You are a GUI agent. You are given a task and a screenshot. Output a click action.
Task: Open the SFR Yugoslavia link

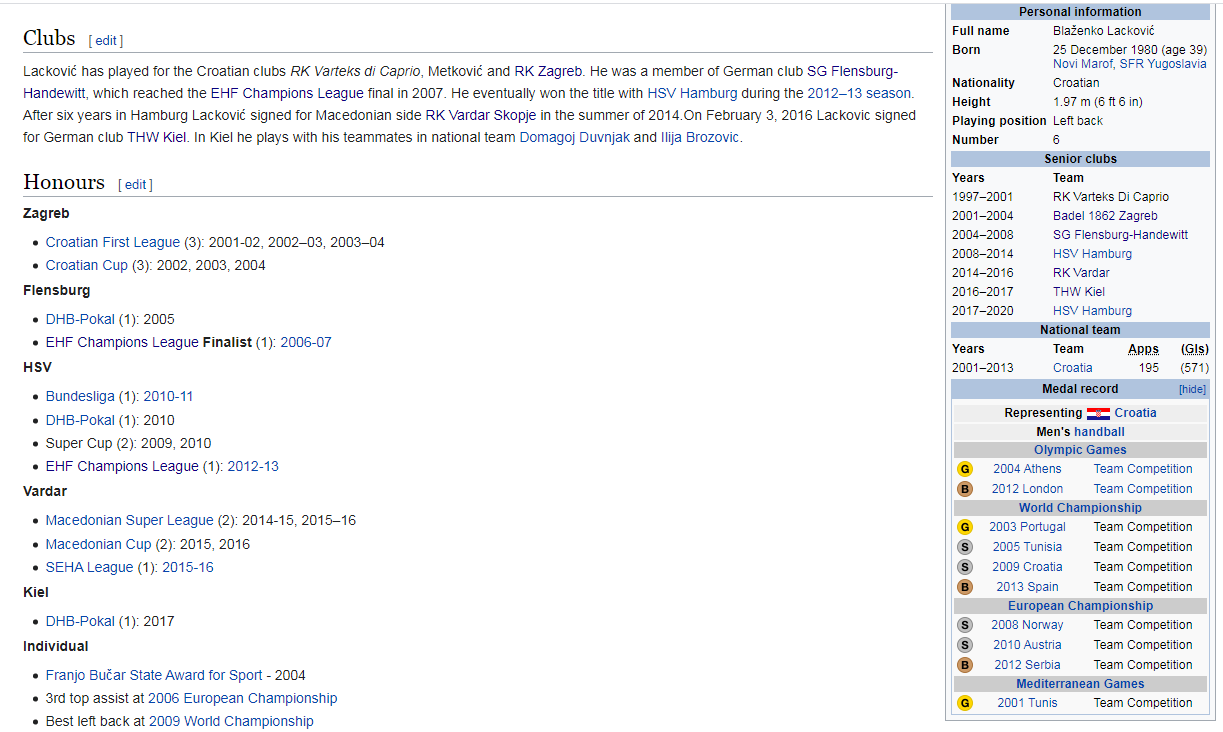(x=1165, y=64)
